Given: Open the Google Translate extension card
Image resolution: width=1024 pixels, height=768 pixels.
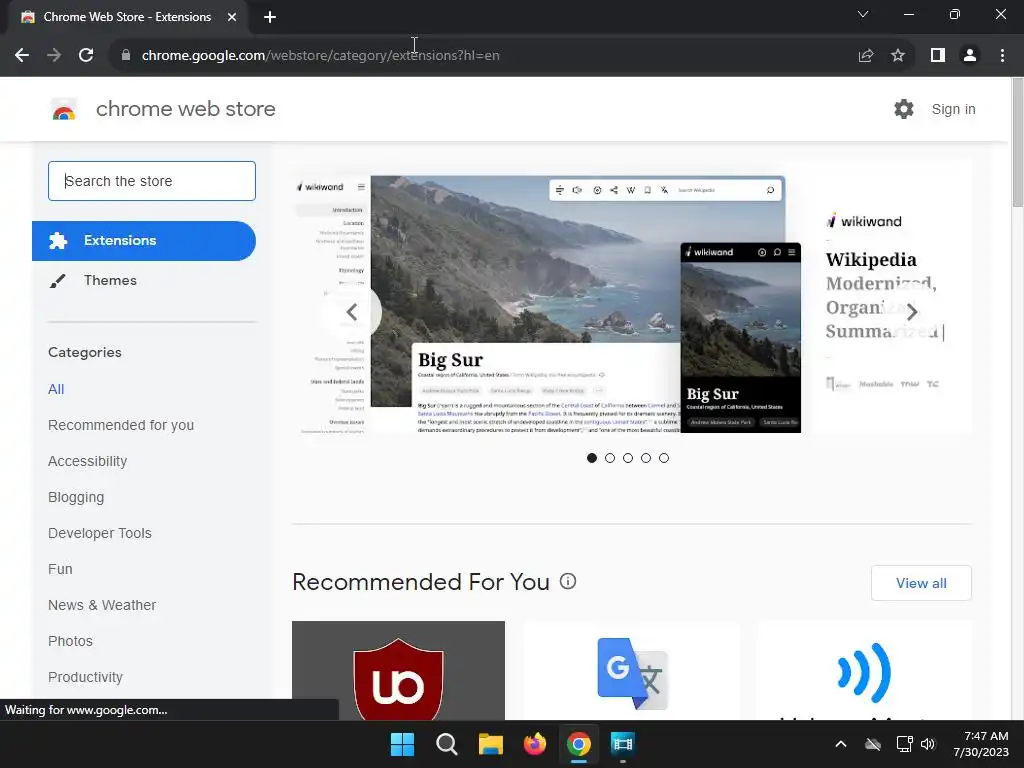Looking at the screenshot, I should (x=632, y=671).
